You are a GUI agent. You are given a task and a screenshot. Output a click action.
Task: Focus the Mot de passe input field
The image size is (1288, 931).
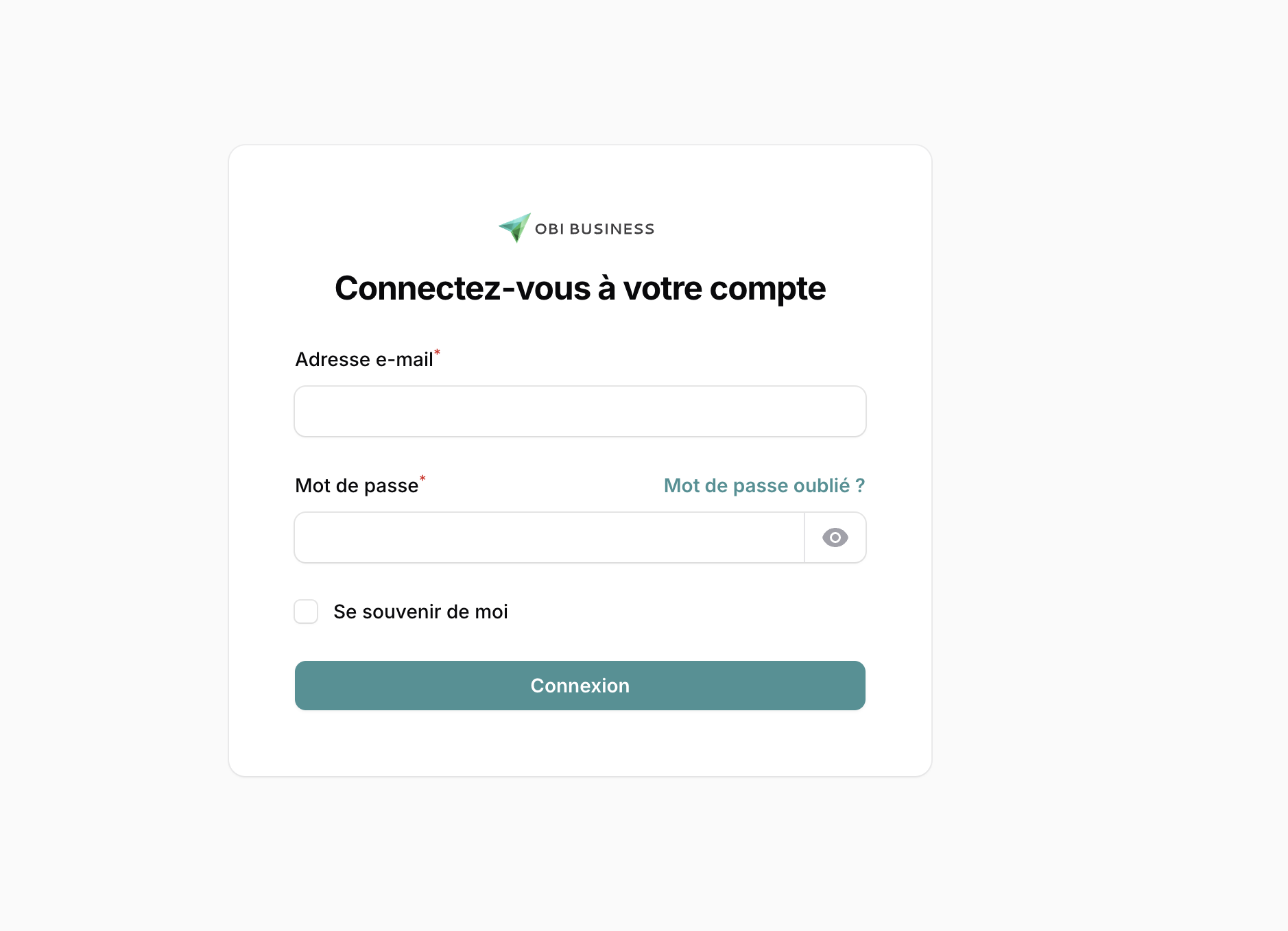pos(549,537)
